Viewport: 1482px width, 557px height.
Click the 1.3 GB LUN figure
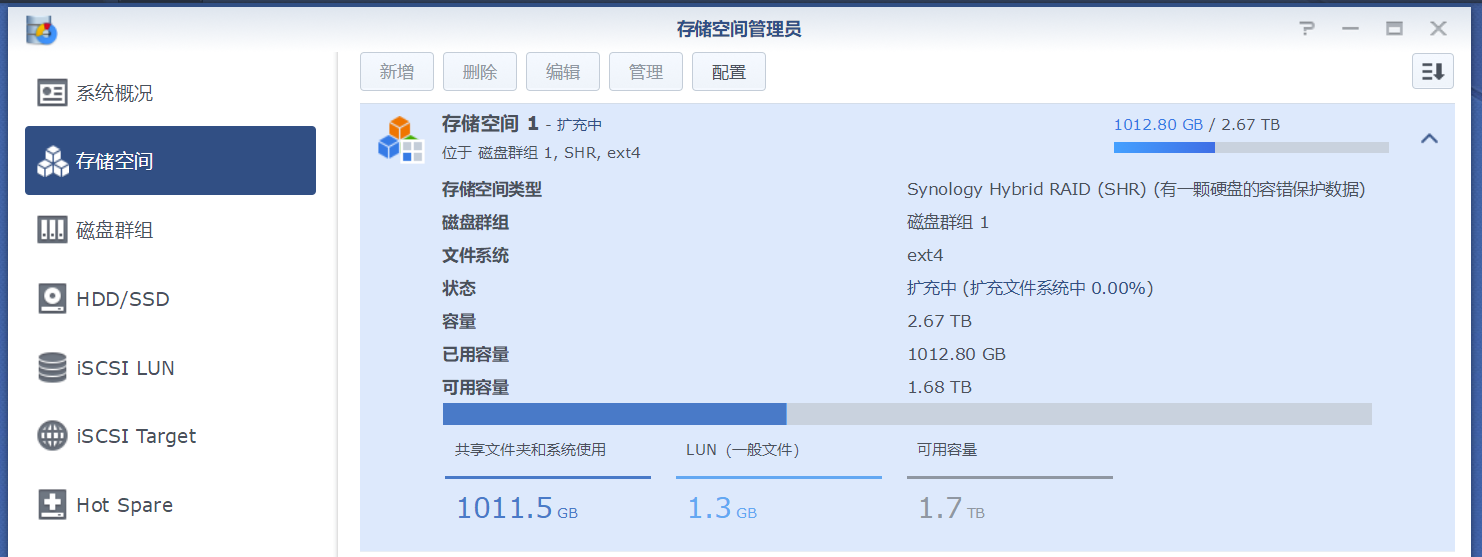click(722, 508)
